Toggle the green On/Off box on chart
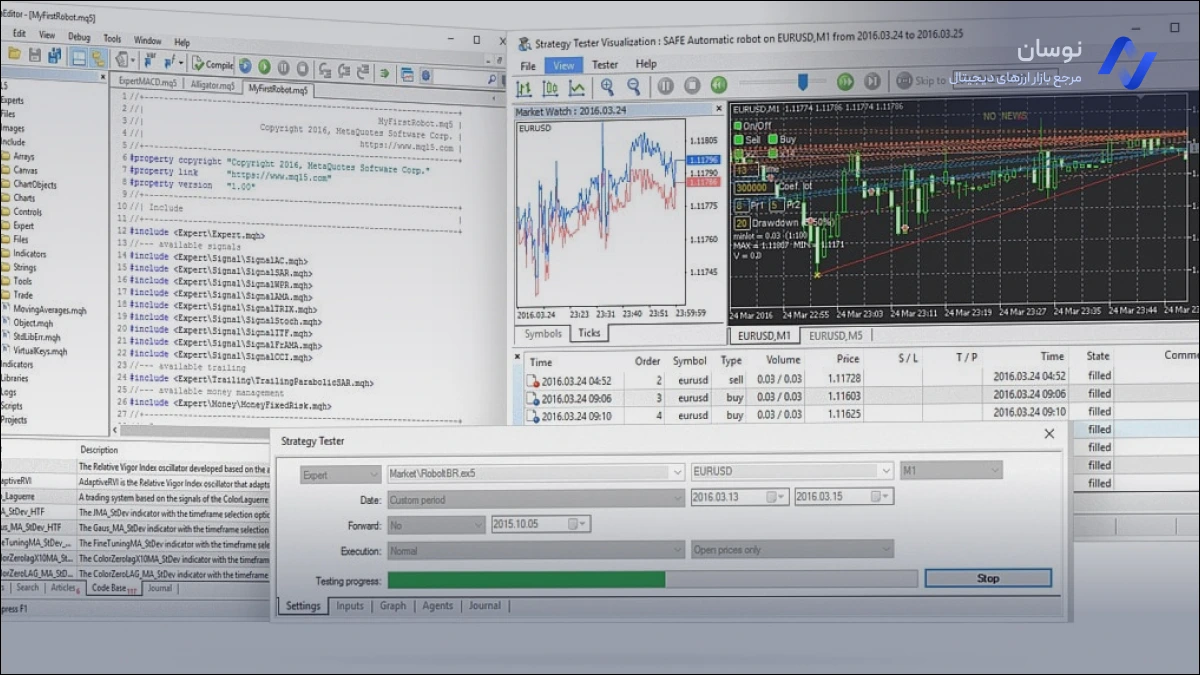Viewport: 1200px width, 675px height. [x=739, y=126]
